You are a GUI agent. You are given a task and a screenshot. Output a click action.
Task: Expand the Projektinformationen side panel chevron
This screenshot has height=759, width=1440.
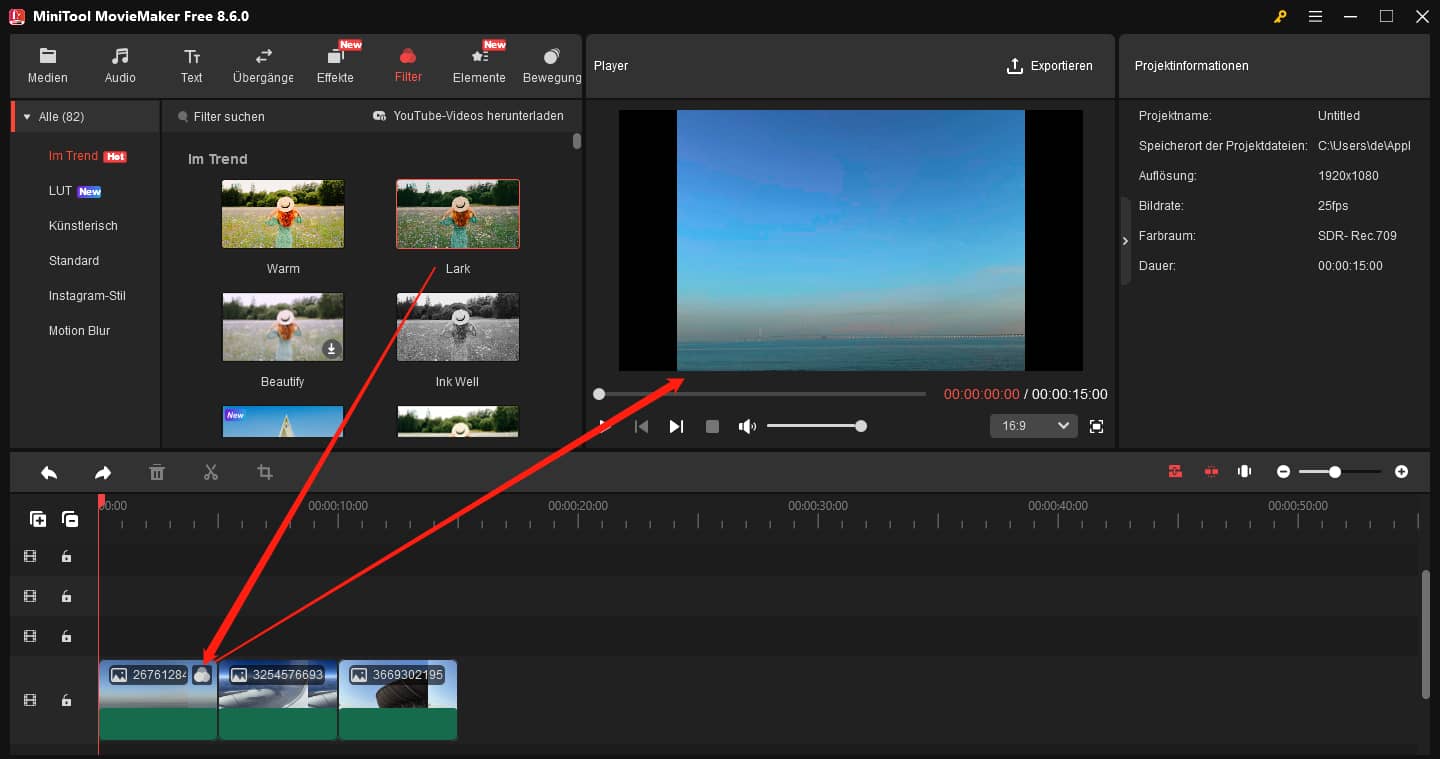(1124, 240)
